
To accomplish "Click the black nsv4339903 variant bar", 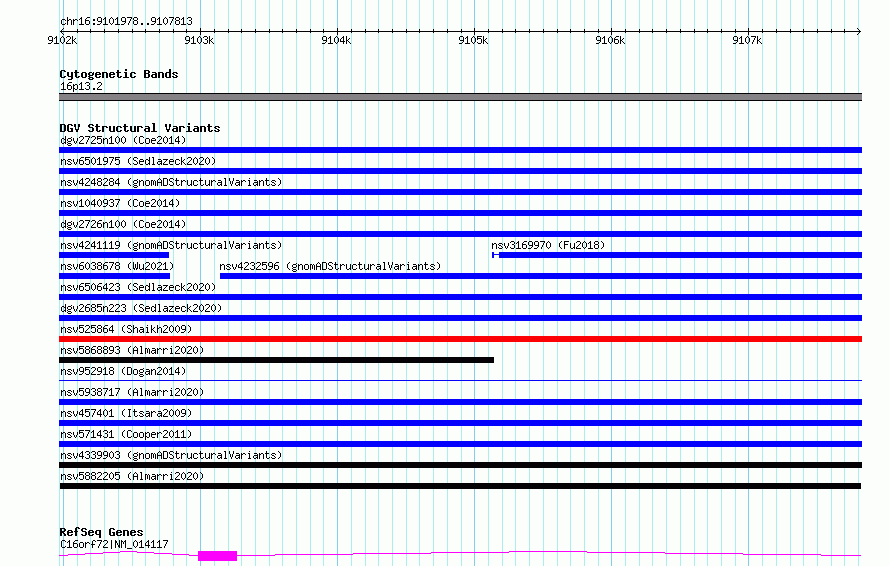I will click(x=460, y=465).
